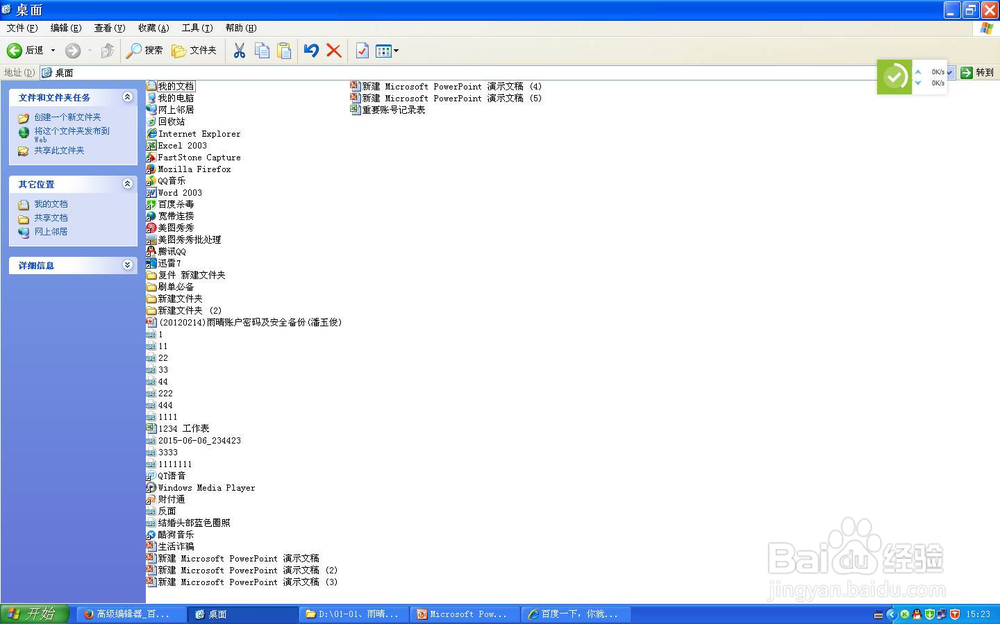Screen dimensions: 1000x624
Task: Select 回收站 recycle bin item
Action: click(166, 122)
